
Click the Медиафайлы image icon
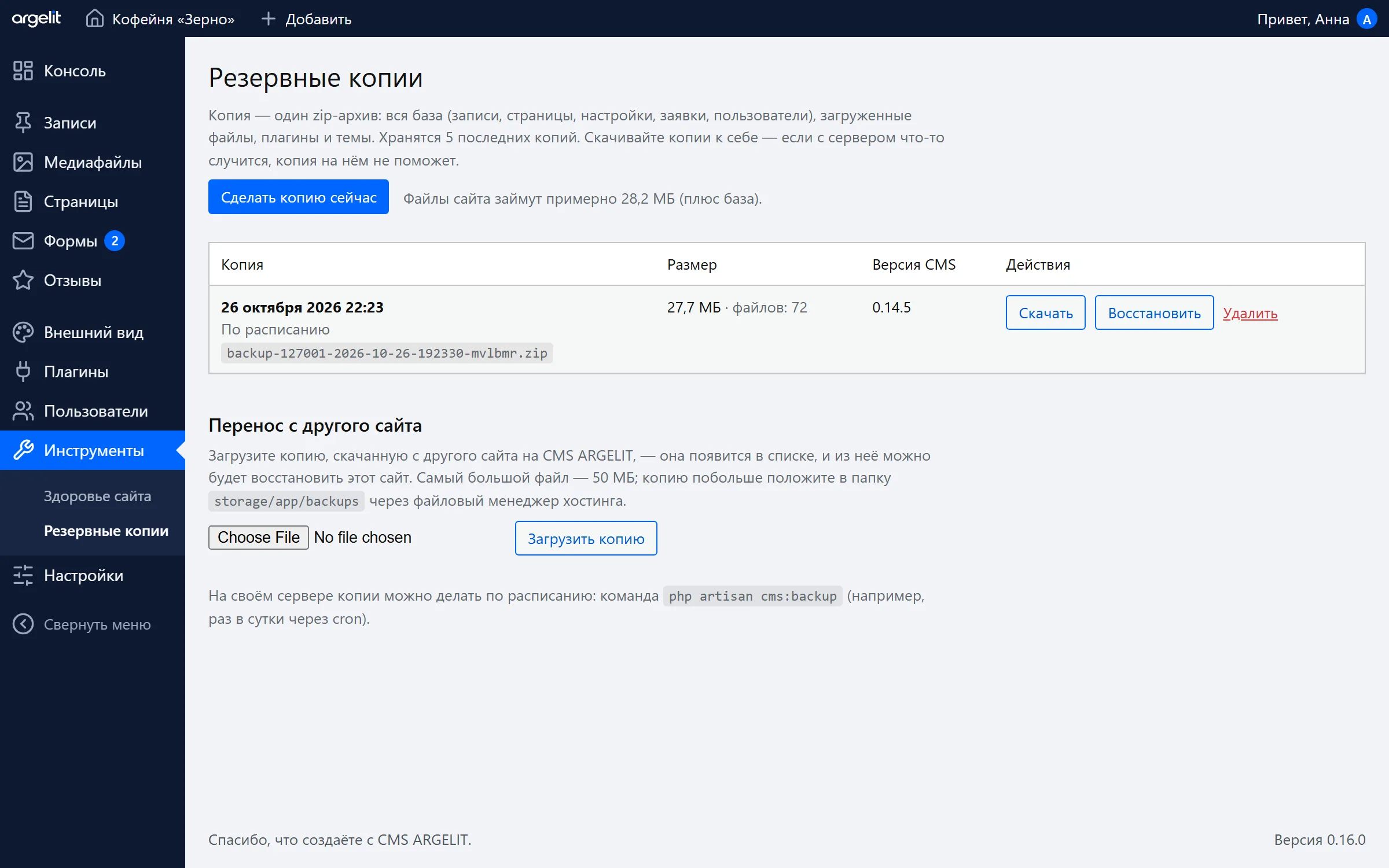click(23, 162)
